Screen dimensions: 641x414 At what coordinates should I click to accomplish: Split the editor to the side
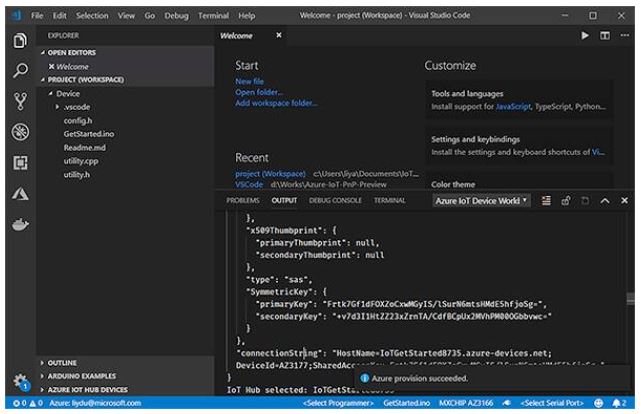(605, 36)
